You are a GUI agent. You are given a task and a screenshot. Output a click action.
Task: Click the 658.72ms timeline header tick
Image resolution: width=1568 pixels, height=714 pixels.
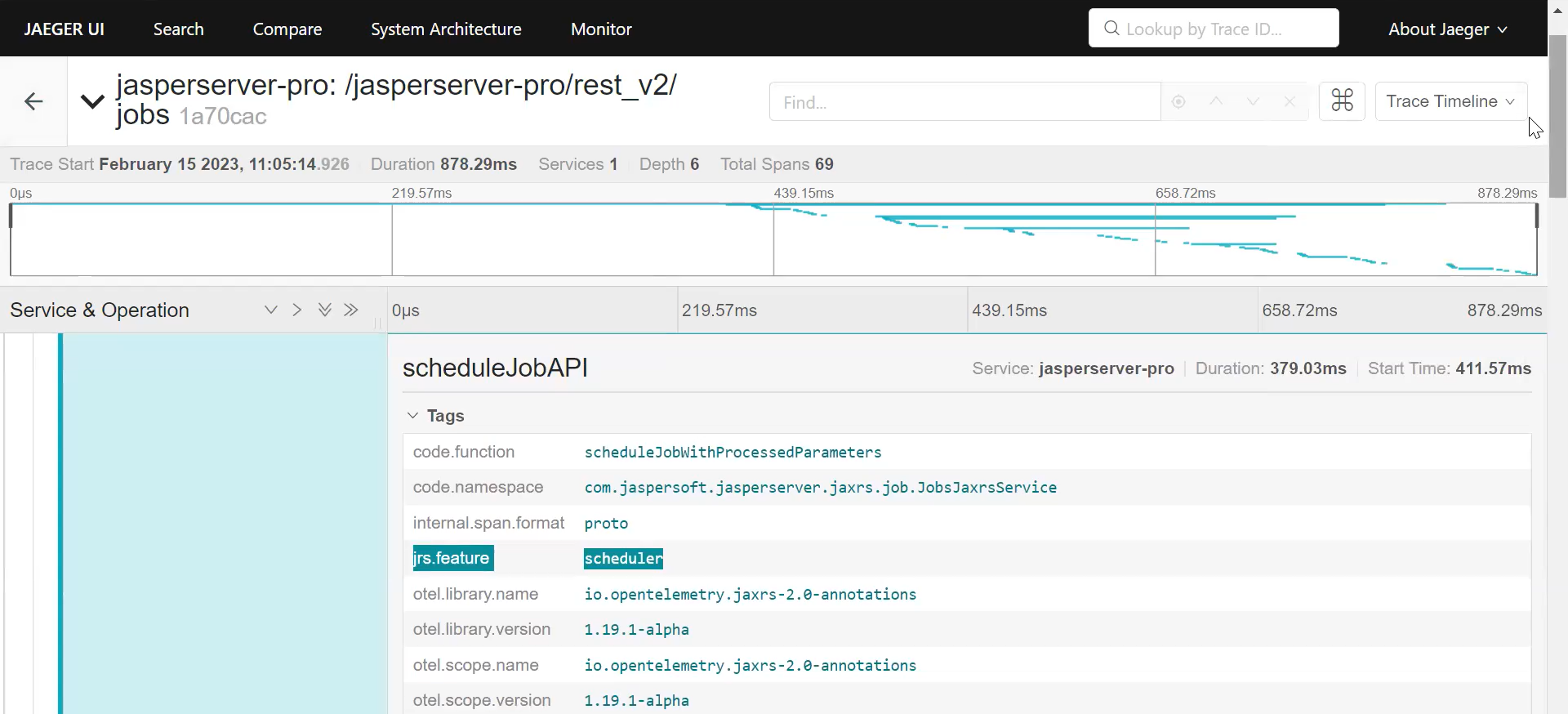[1299, 310]
